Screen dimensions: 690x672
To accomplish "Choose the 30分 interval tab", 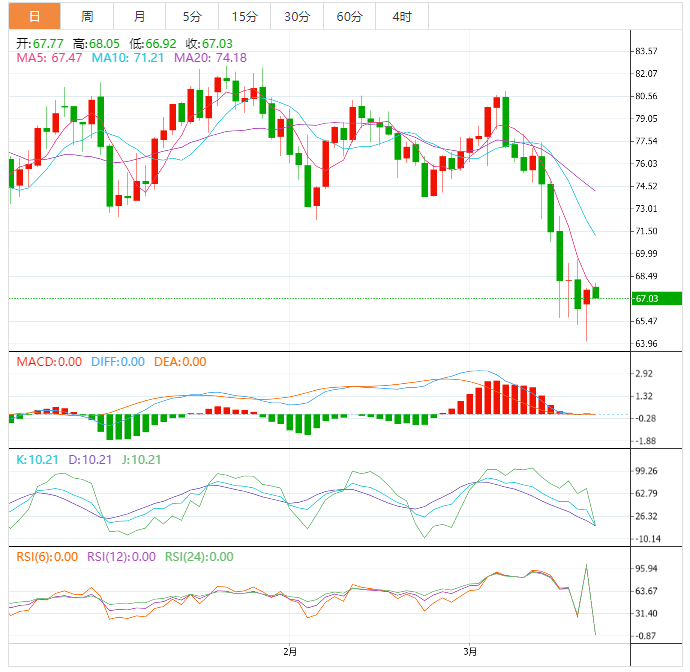I will 296,16.
